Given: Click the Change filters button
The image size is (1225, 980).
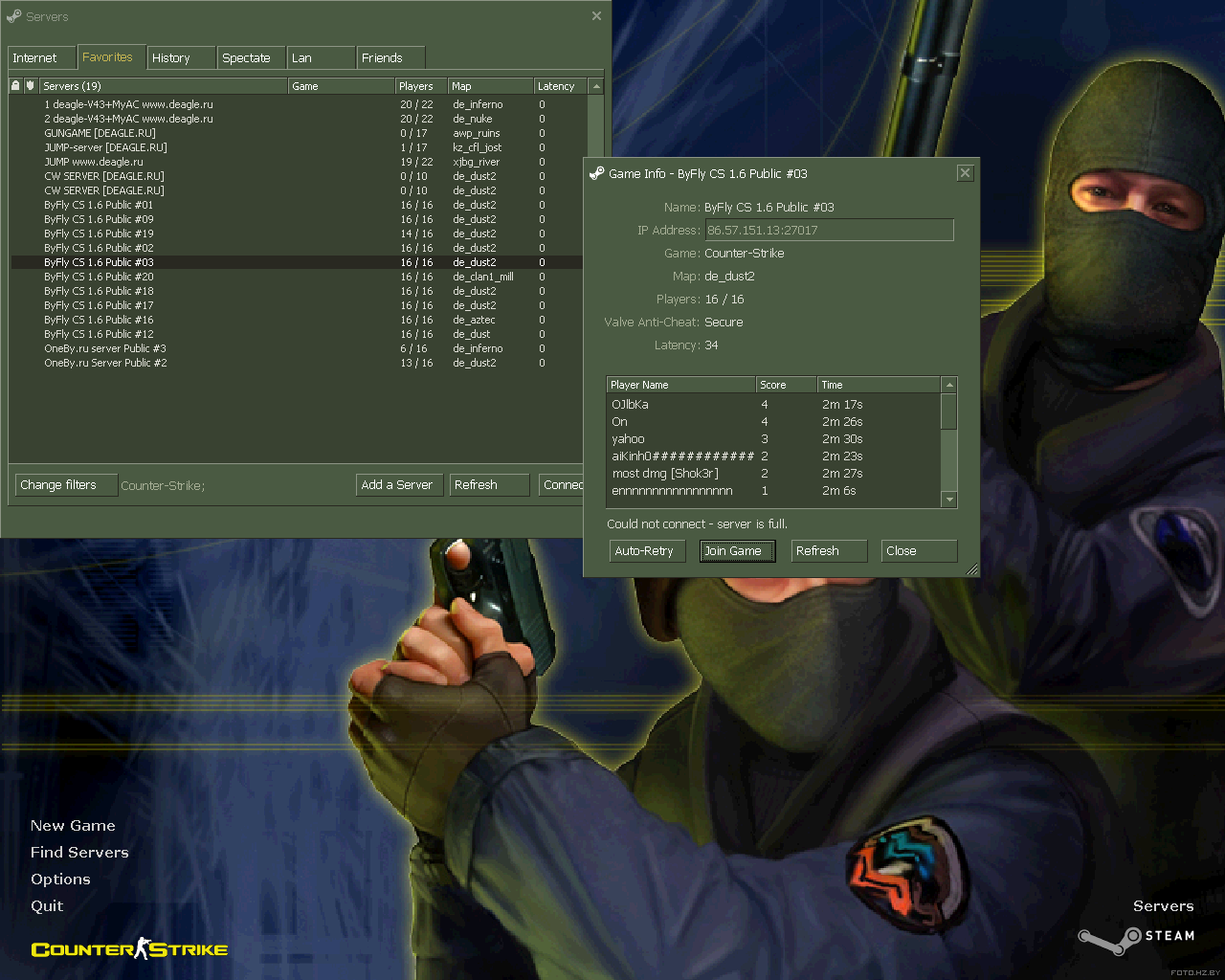Looking at the screenshot, I should [66, 485].
